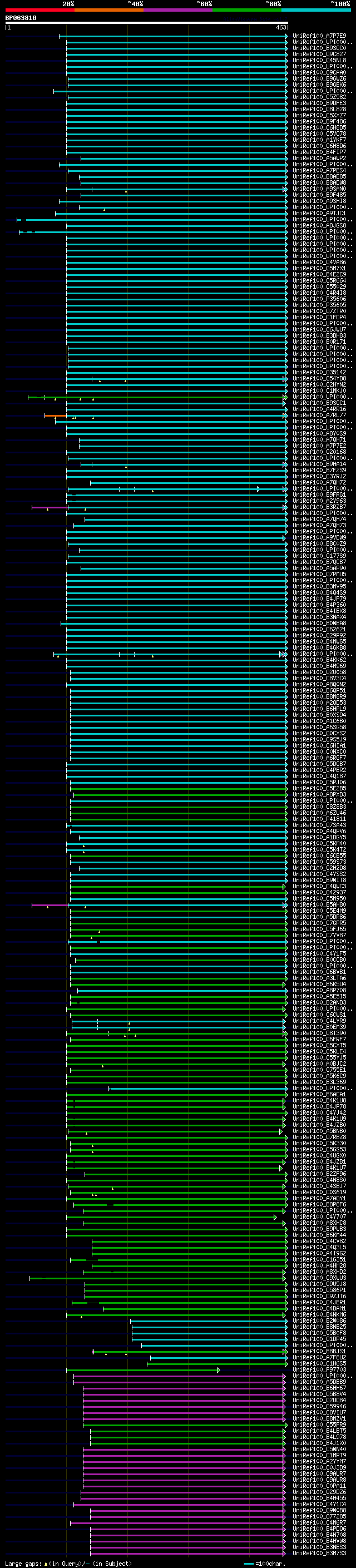Click the label UniRef100_B3M7S3
The height and width of the screenshot is (1568, 356).
pos(319,1554)
